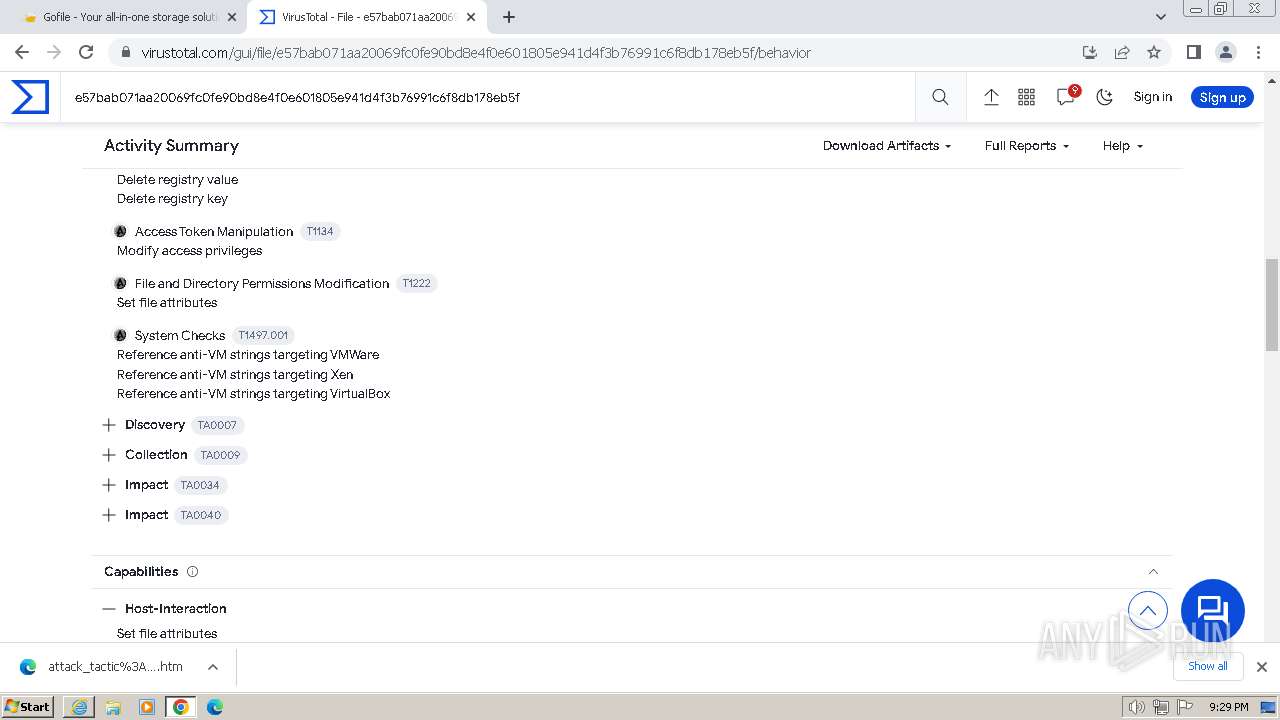Click the share page icon
The width and height of the screenshot is (1280, 720).
point(1122,52)
